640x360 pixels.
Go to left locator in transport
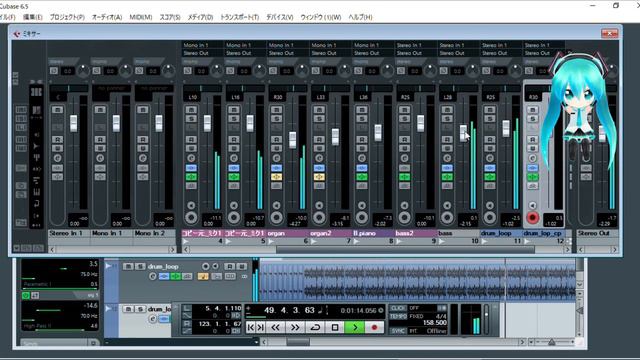pyautogui.click(x=250, y=327)
